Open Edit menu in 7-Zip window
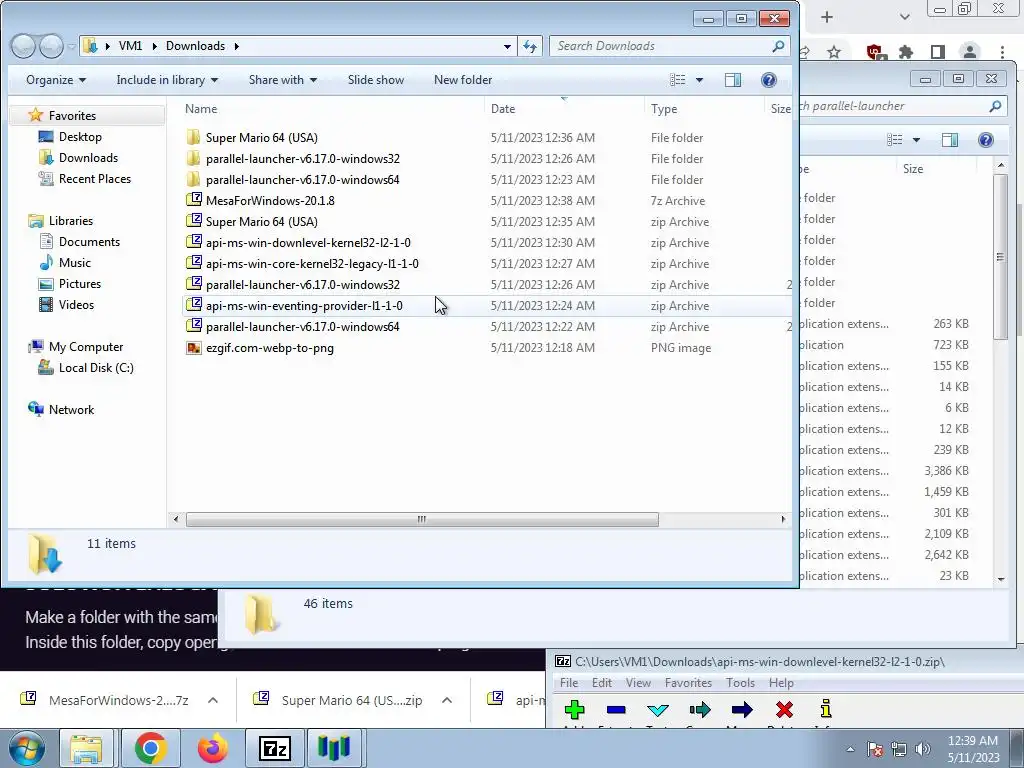The width and height of the screenshot is (1024, 768). point(601,682)
